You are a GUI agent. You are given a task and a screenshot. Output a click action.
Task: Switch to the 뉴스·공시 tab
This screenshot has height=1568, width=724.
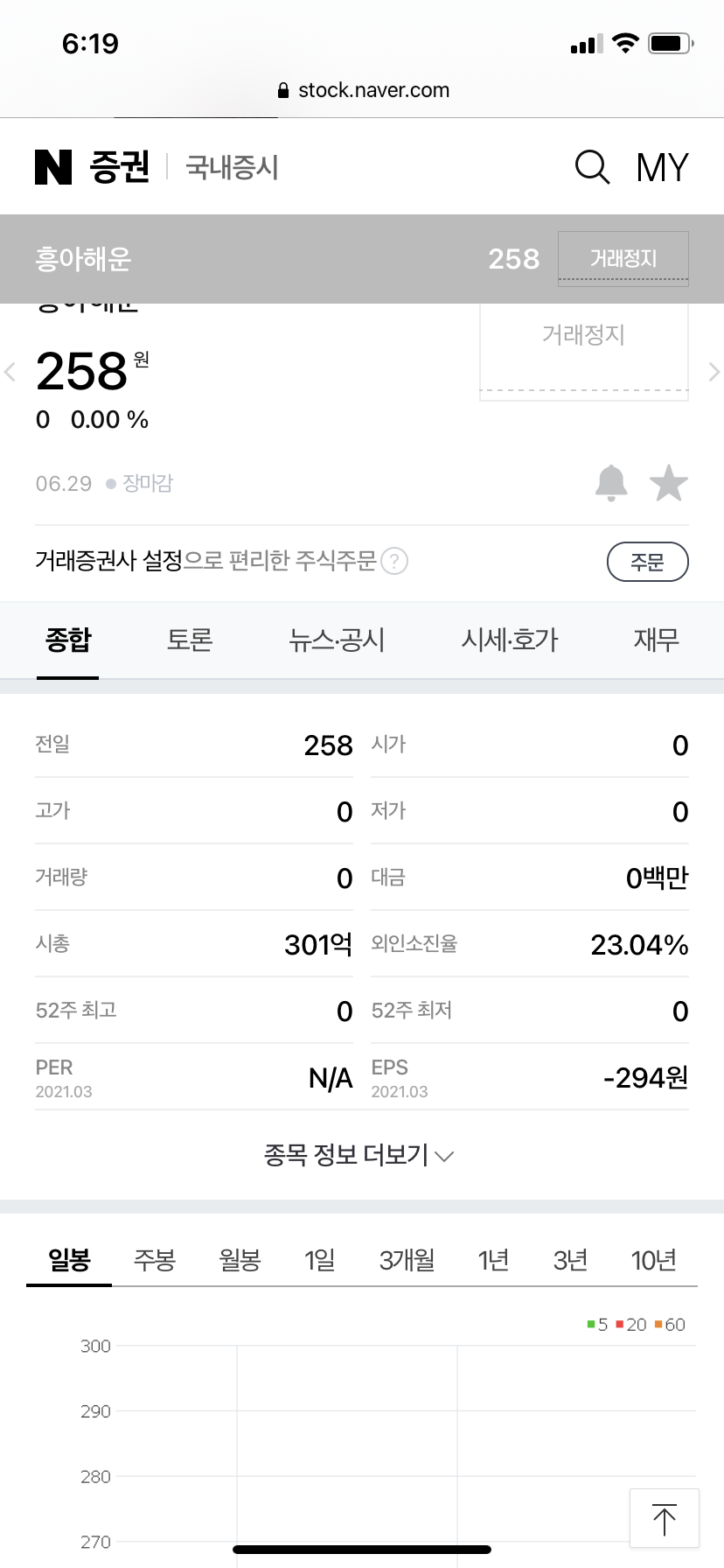(337, 640)
